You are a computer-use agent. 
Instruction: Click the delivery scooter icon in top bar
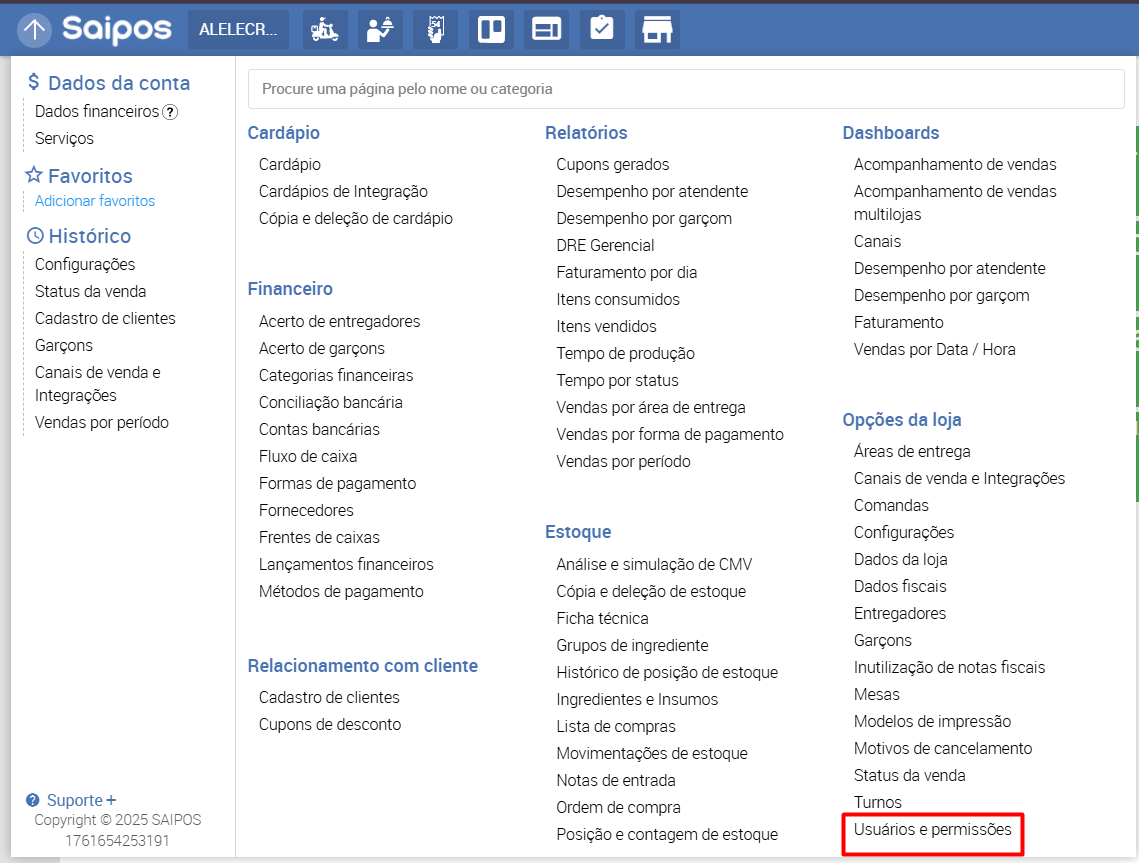click(x=324, y=30)
